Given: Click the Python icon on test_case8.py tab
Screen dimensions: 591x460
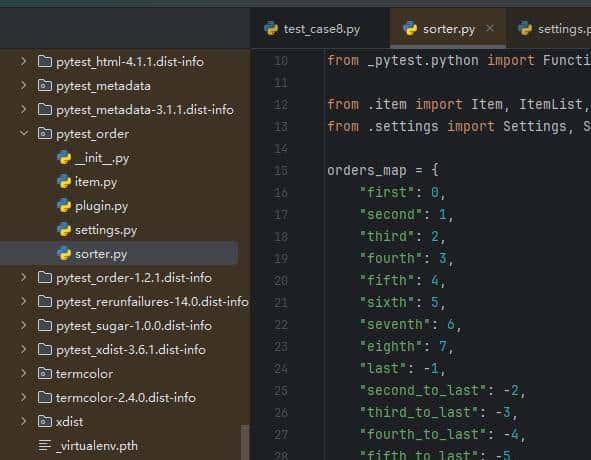Looking at the screenshot, I should click(271, 29).
